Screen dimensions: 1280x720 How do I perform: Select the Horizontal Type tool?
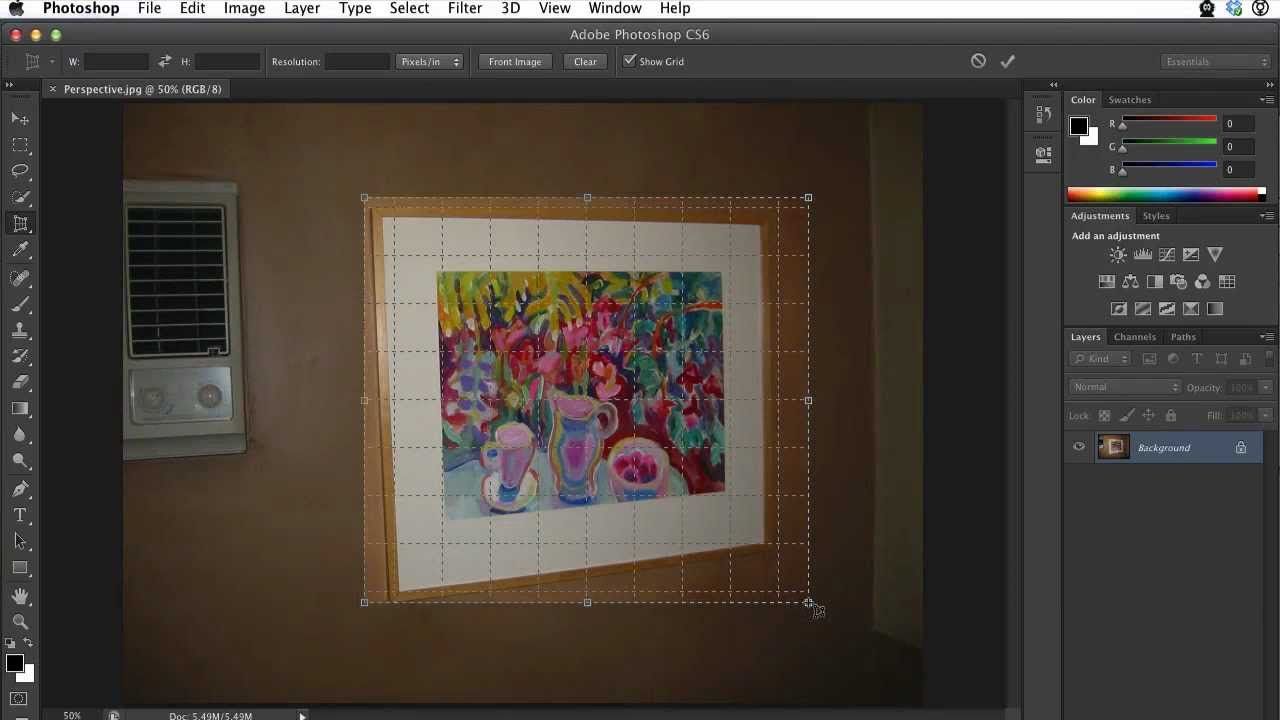20,515
